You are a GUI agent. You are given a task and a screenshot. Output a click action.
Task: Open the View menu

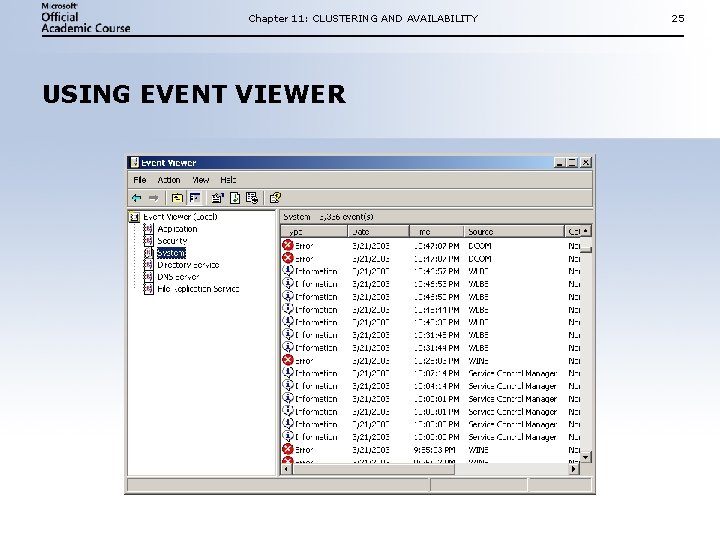tap(201, 180)
